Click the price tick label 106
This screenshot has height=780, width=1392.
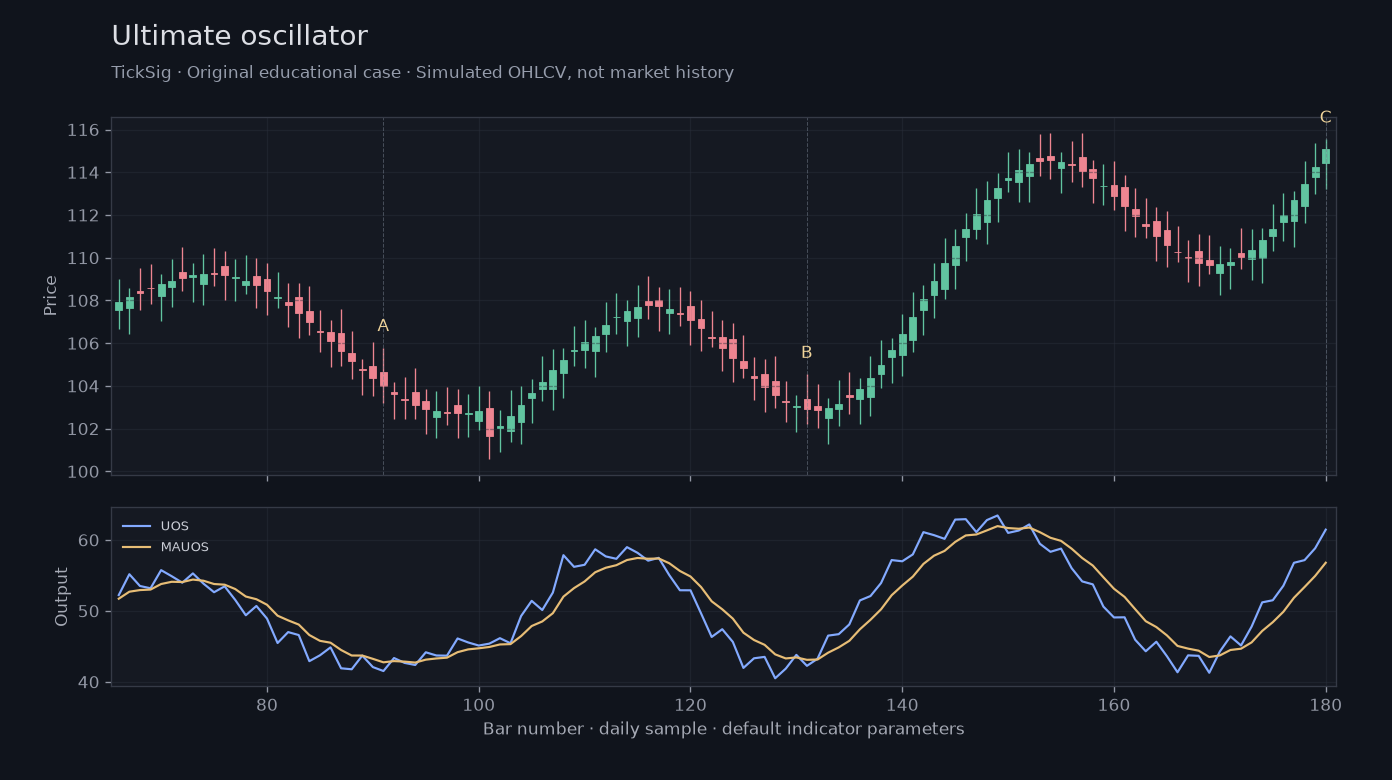84,344
